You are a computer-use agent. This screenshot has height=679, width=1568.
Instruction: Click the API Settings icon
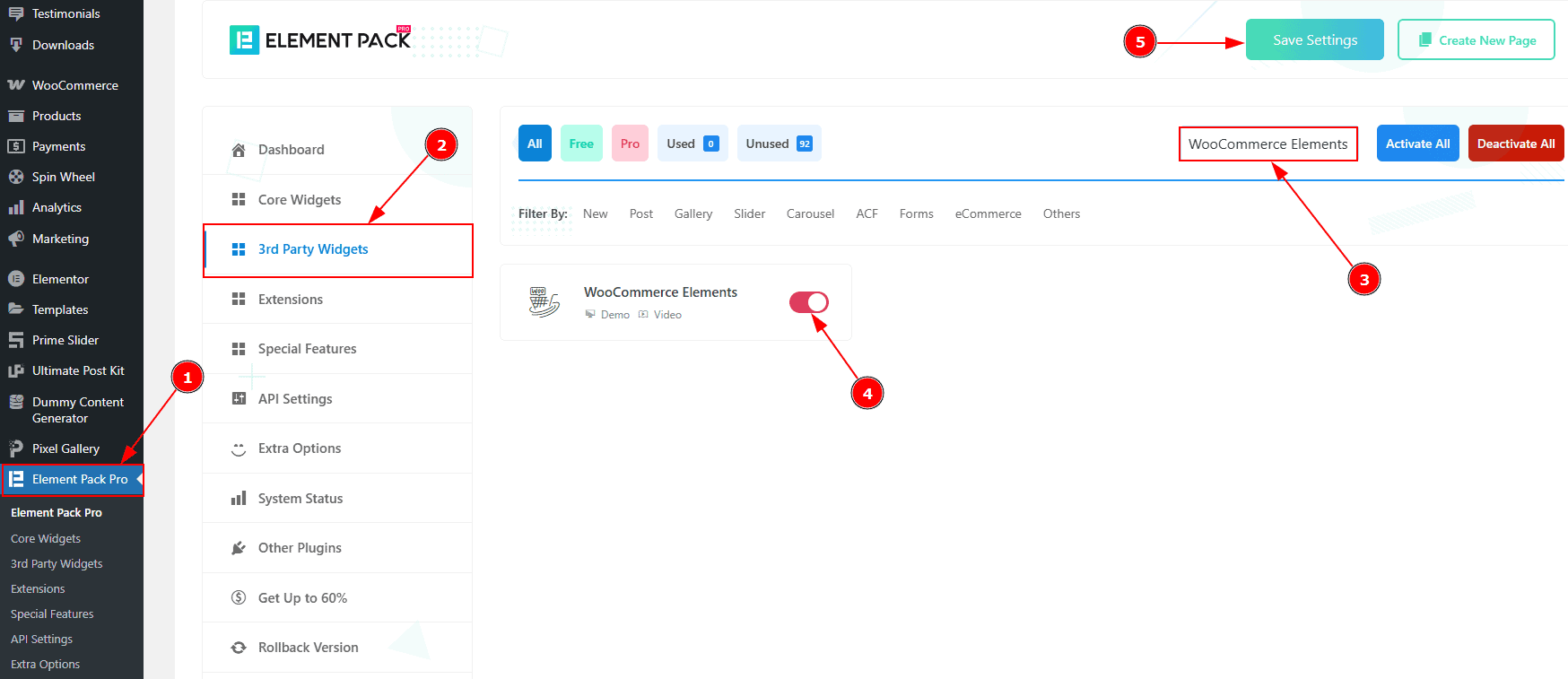coord(239,398)
